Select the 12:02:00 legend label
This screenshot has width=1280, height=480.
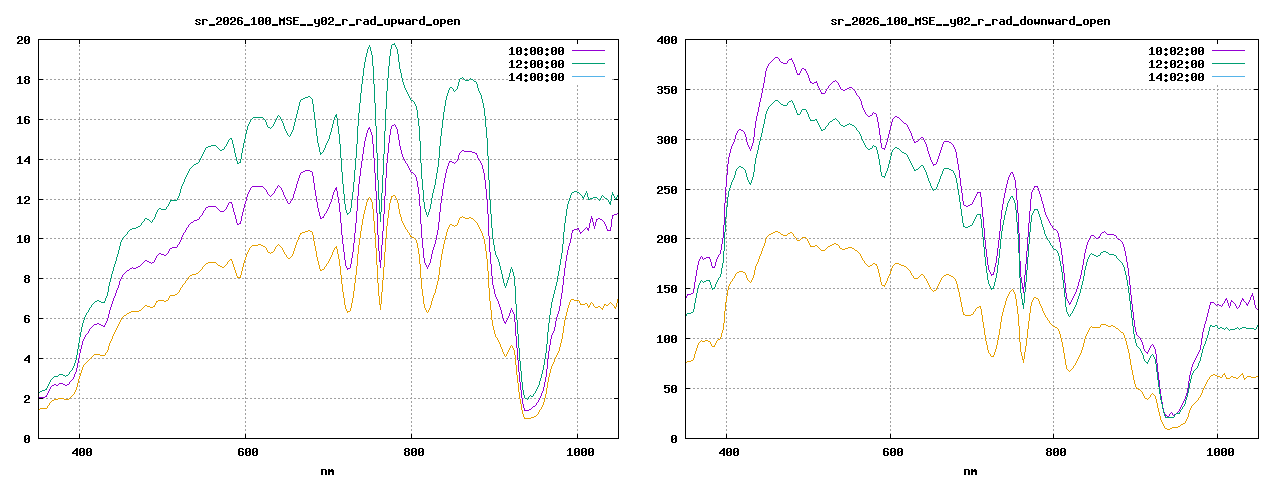(x=1175, y=64)
